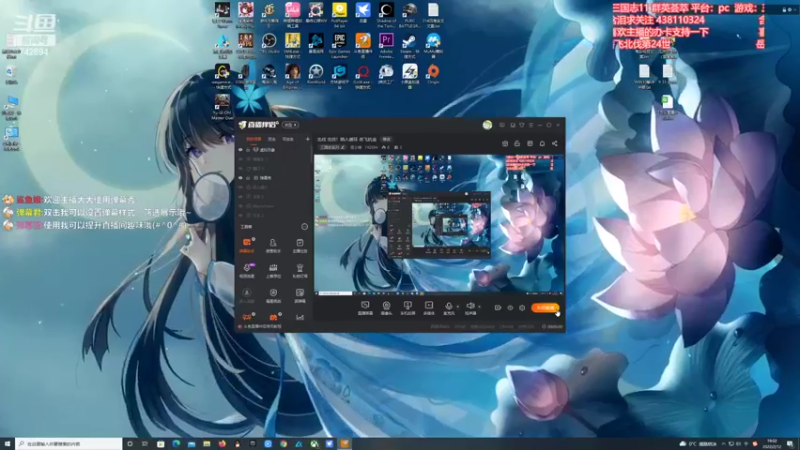
Task: Toggle visibility eye of the second source row
Action: coord(240,159)
